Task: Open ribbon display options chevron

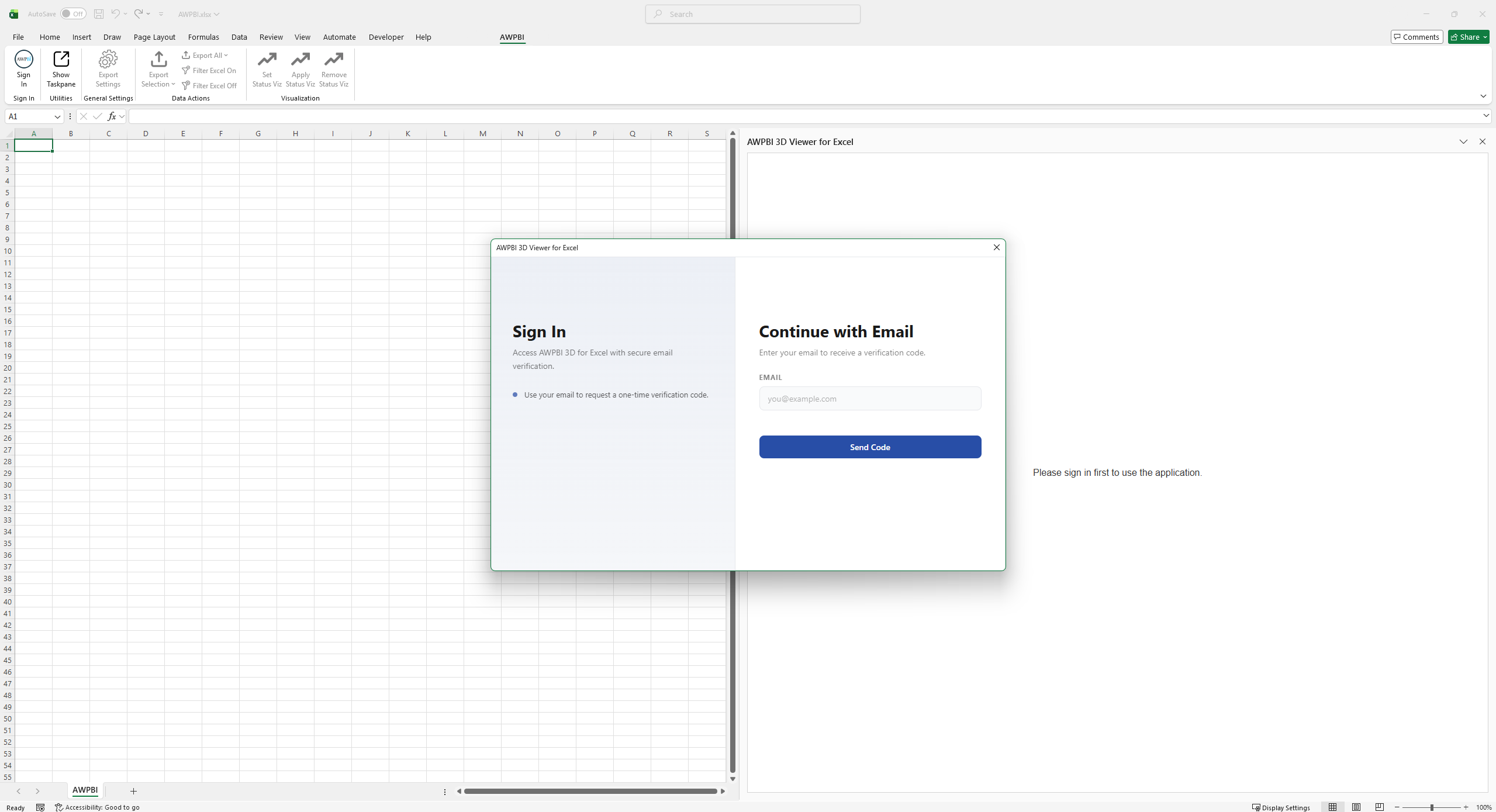Action: coord(1483,96)
